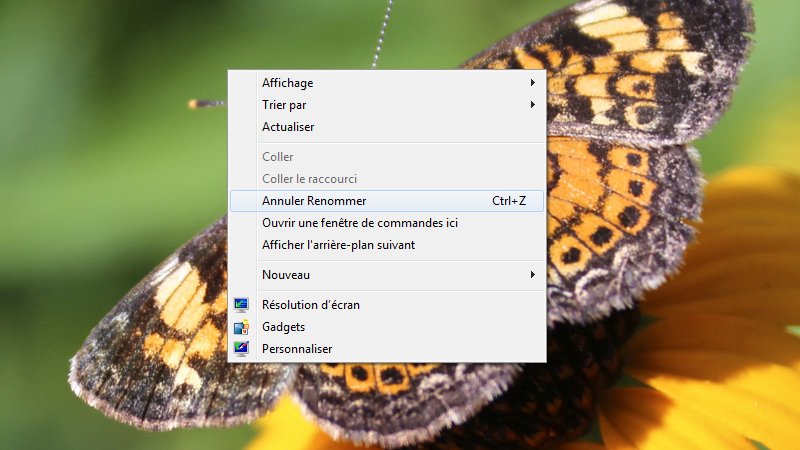Open the Nouveau menu entry

coord(387,274)
